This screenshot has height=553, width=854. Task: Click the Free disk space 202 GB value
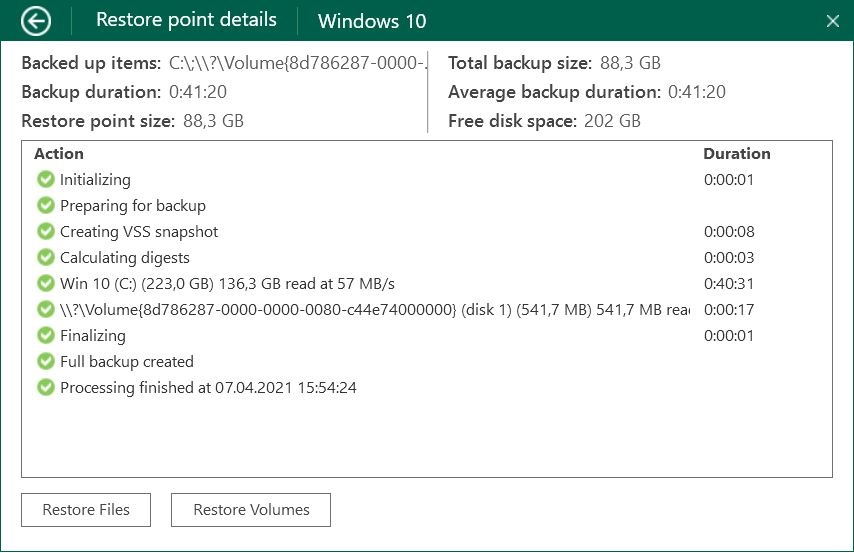click(612, 120)
